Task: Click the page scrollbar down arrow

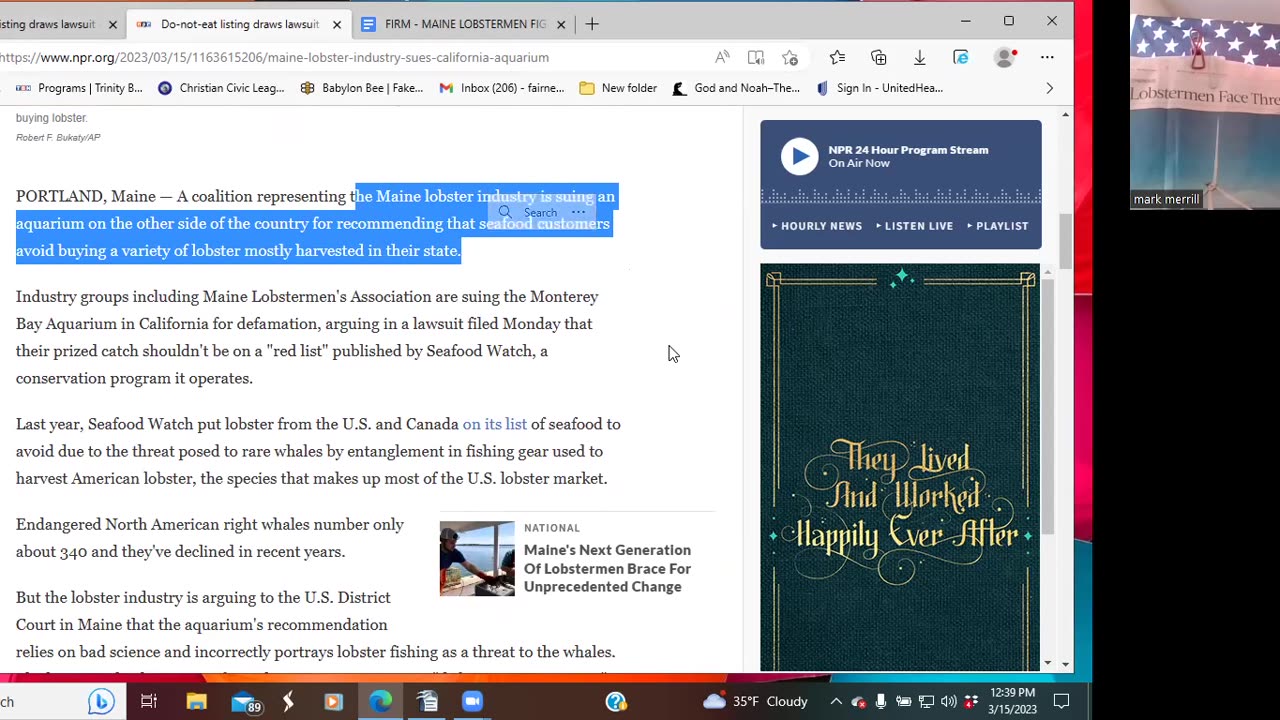Action: click(1065, 663)
